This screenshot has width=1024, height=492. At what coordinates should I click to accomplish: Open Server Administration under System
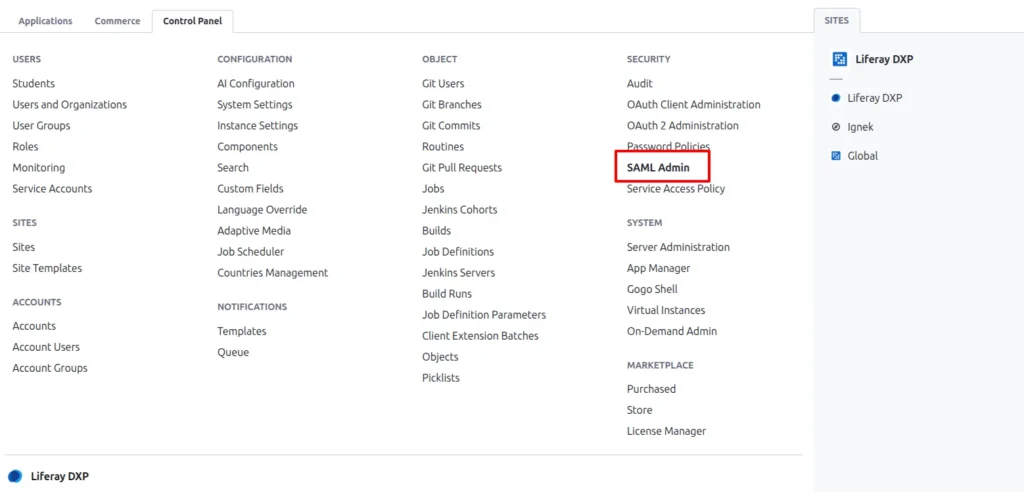tap(678, 247)
